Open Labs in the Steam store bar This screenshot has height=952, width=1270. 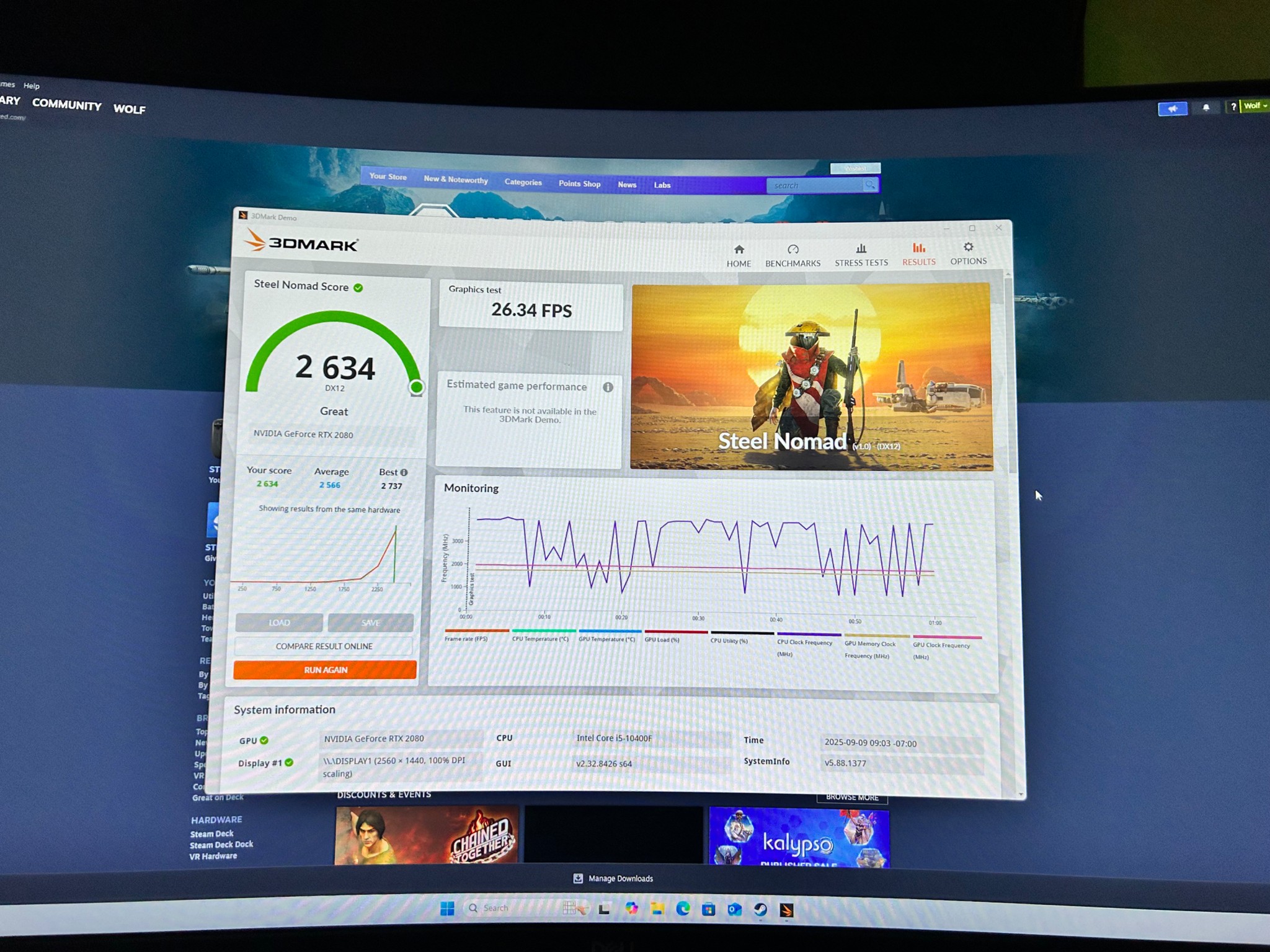[662, 185]
